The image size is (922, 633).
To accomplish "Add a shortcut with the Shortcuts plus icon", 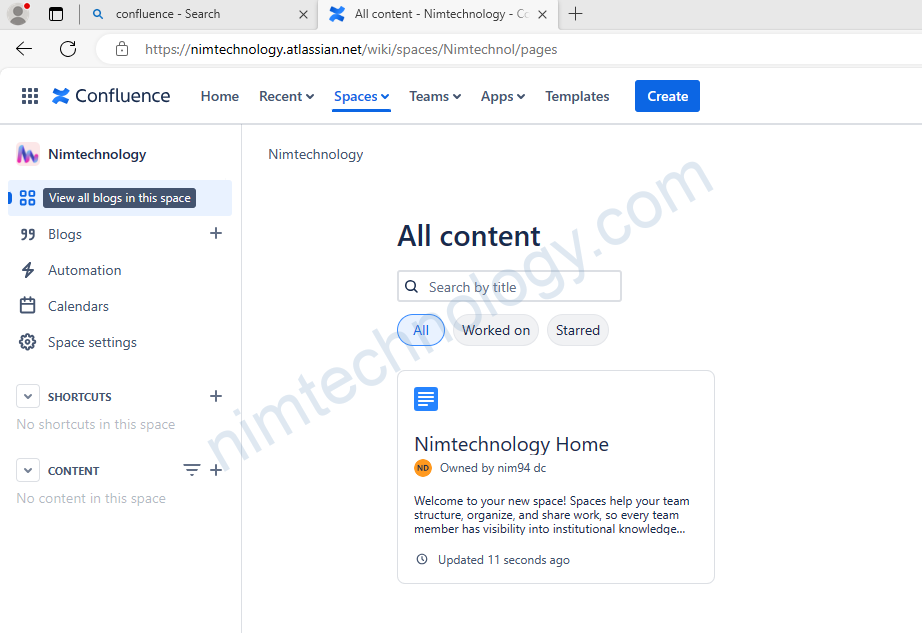I will pyautogui.click(x=215, y=396).
